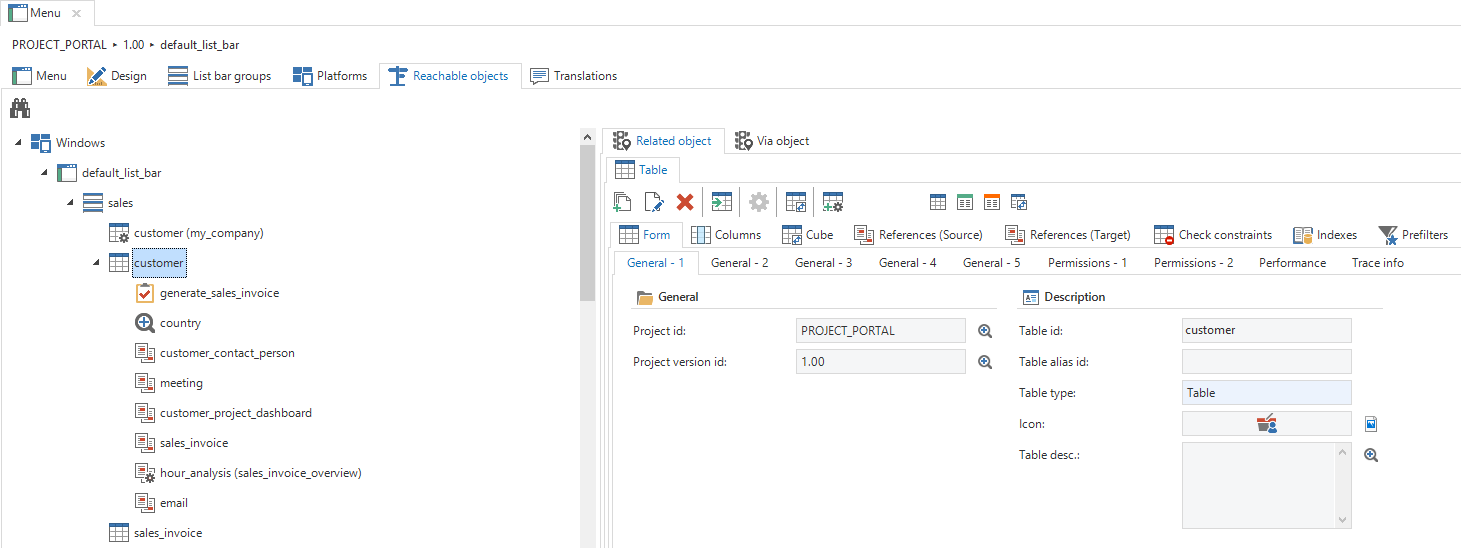Click the zoom icon beside Table desc.
1461x548 pixels.
1371,455
